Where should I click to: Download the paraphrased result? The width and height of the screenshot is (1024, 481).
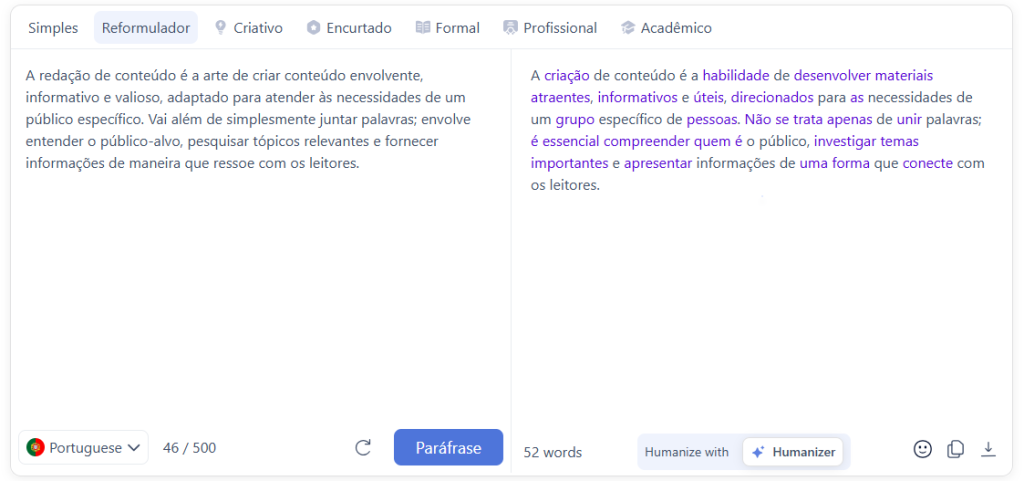tap(988, 449)
